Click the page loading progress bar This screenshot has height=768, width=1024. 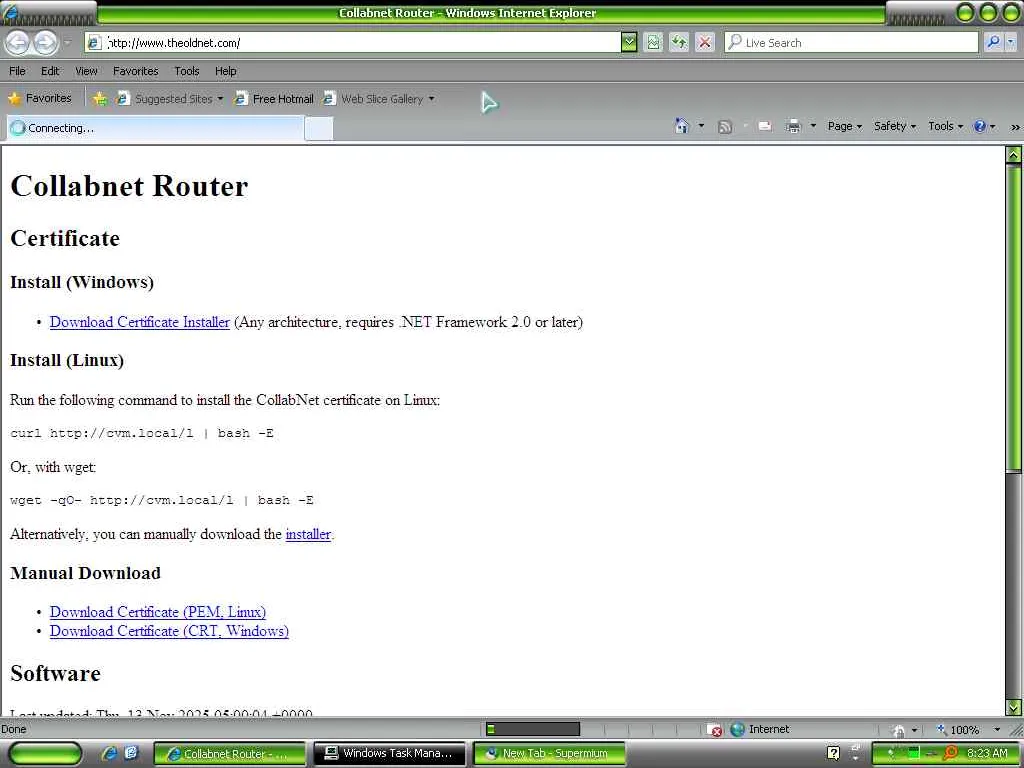(x=532, y=729)
